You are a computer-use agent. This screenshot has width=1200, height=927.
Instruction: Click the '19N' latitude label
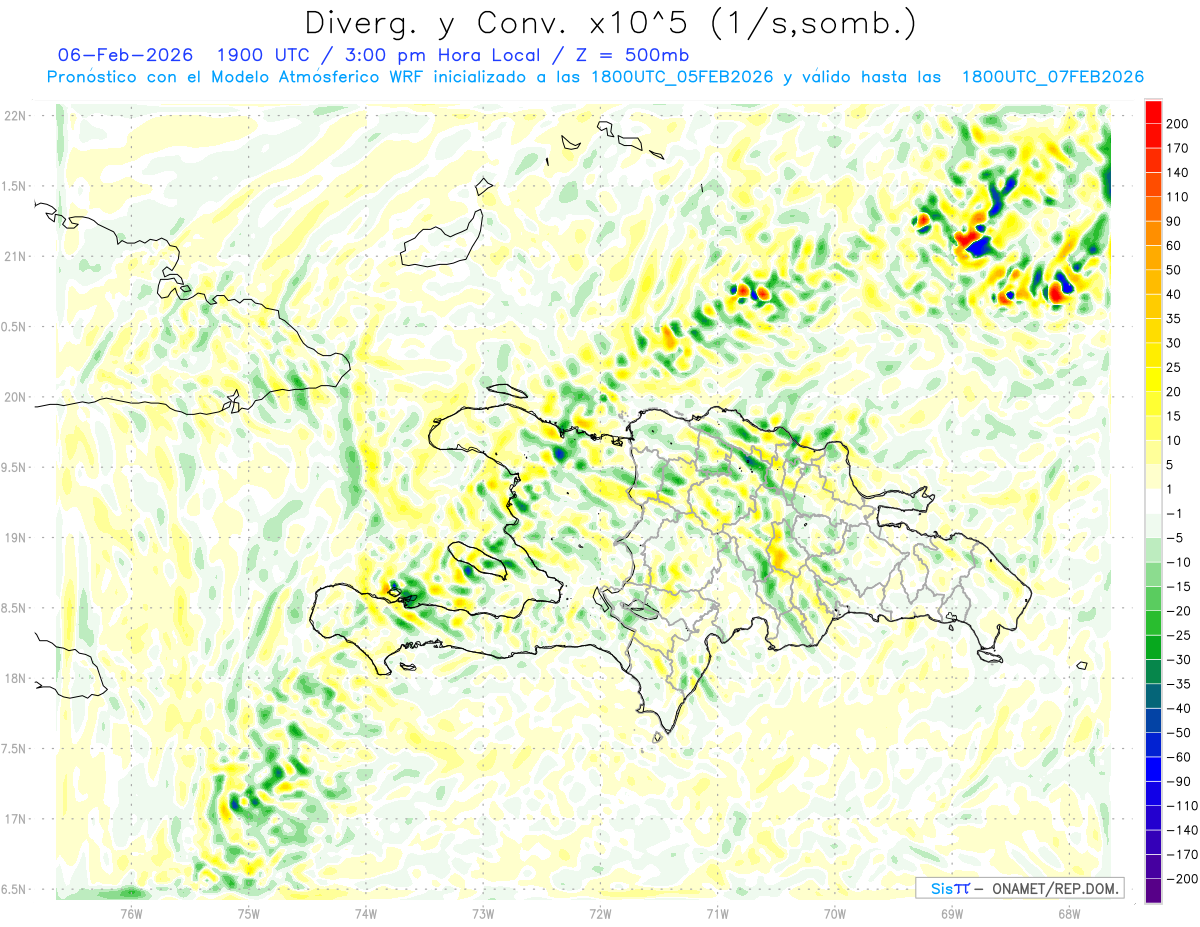[14, 538]
